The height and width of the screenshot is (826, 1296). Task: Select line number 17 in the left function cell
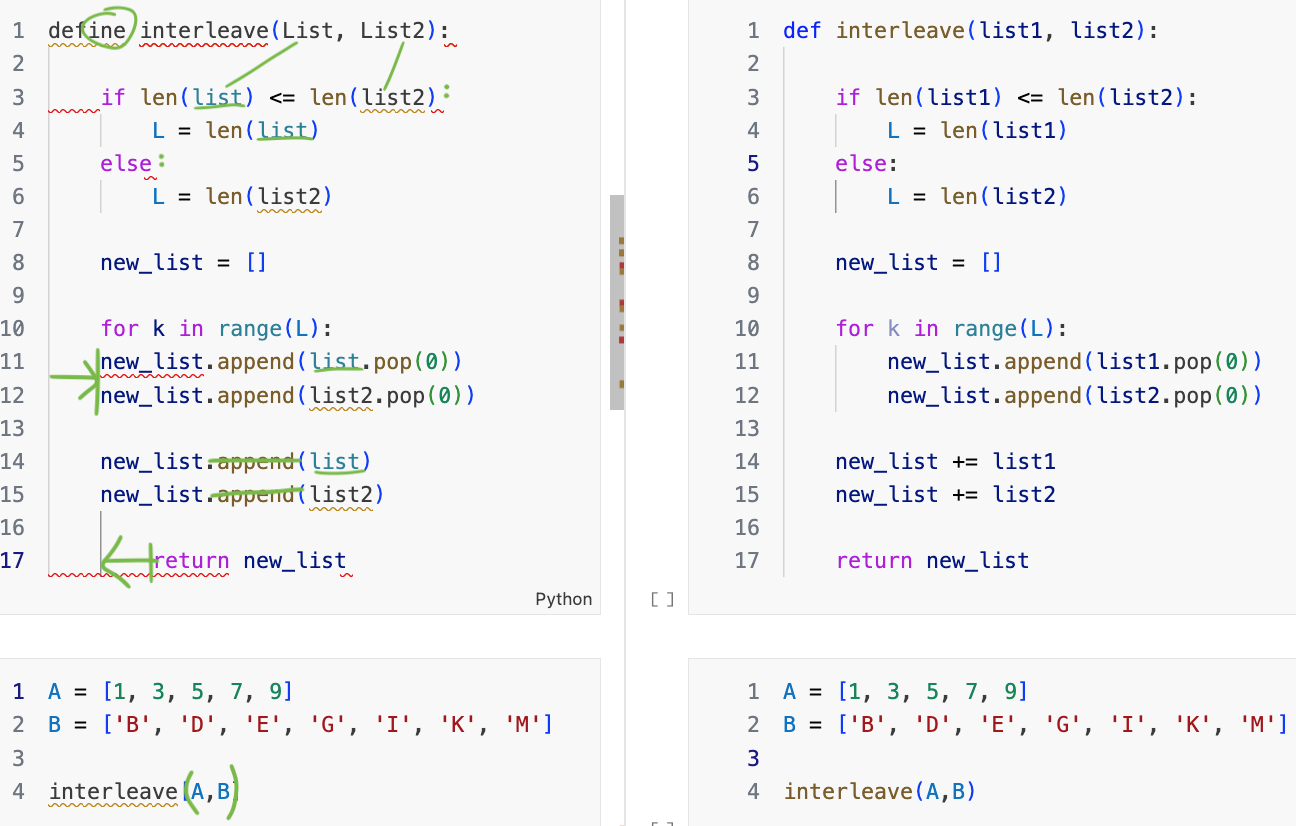click(x=14, y=560)
